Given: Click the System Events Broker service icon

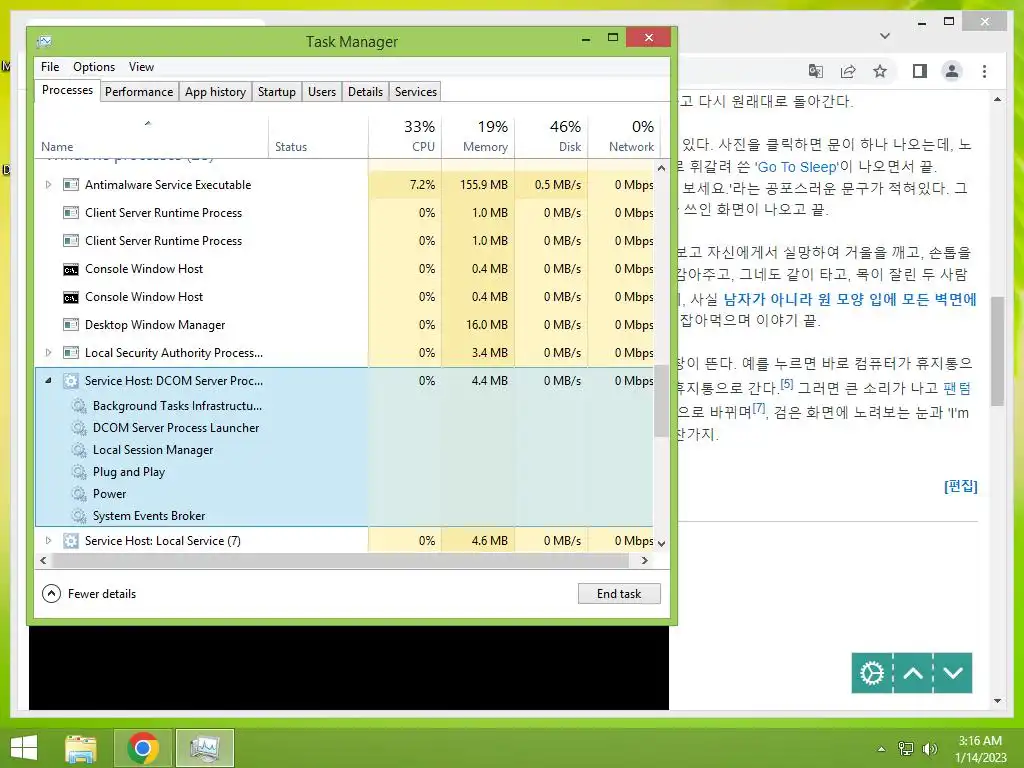Looking at the screenshot, I should click(79, 516).
